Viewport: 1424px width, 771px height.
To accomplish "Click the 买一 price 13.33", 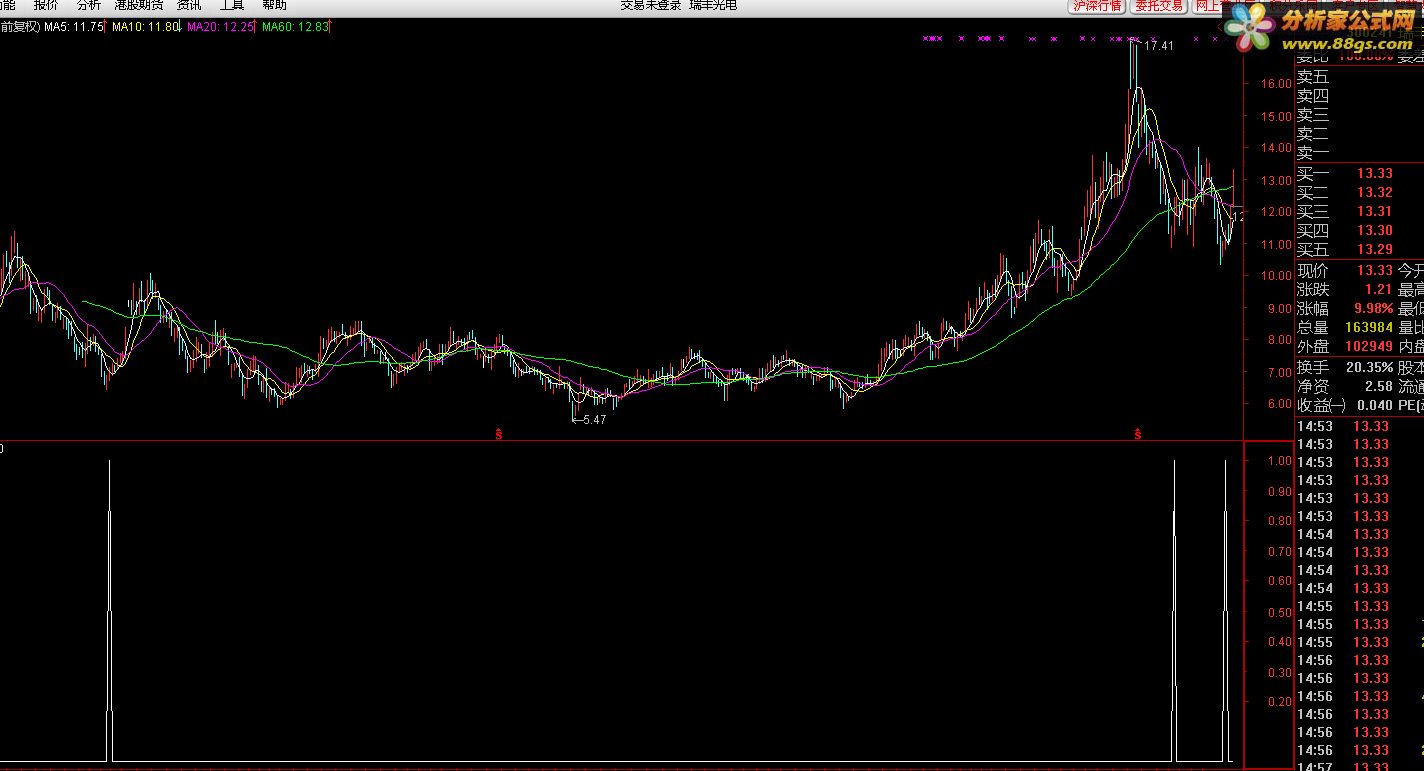I will (1375, 174).
